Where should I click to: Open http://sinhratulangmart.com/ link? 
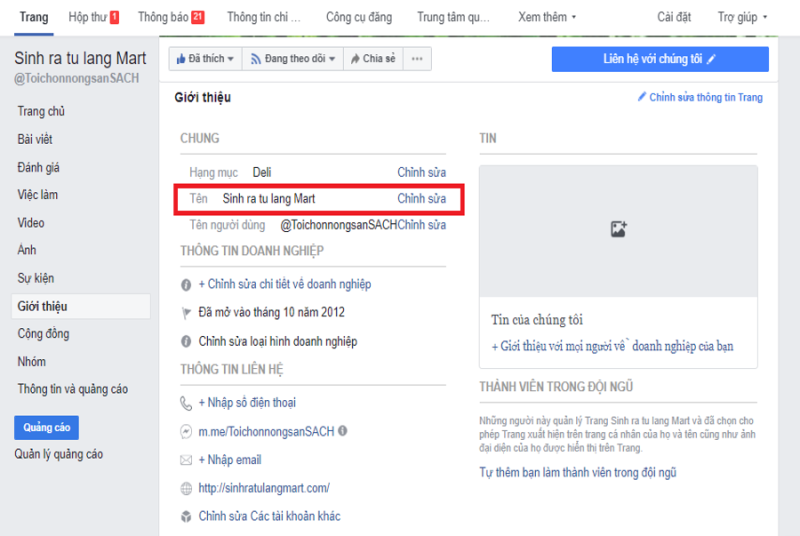(x=264, y=488)
